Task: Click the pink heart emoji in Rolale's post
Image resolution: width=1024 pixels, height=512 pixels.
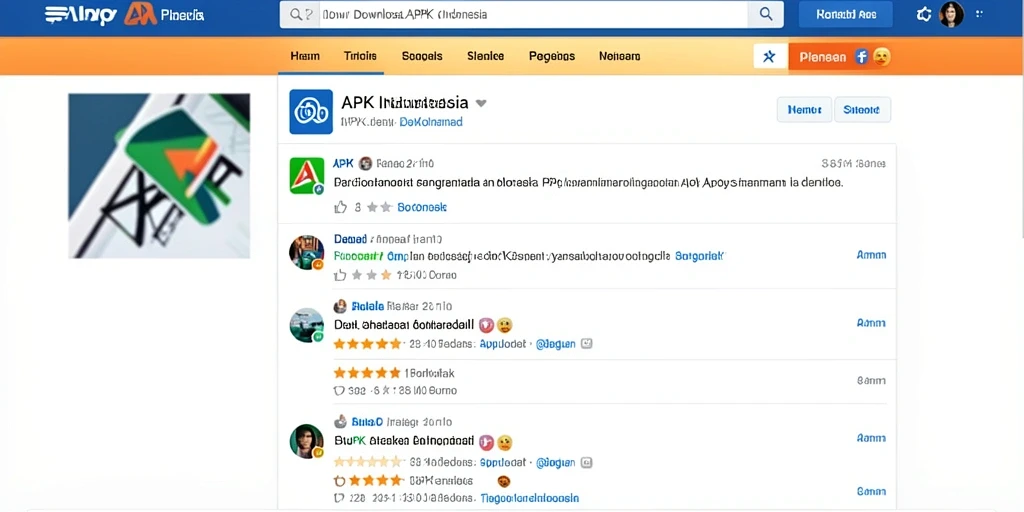Action: [487, 325]
